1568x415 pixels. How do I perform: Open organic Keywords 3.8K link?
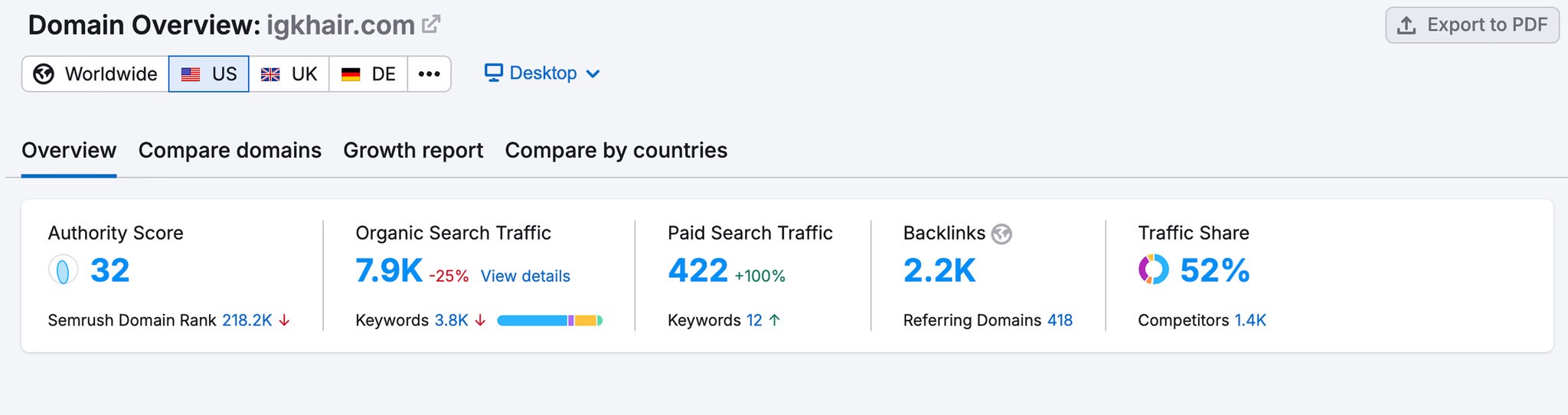point(452,320)
